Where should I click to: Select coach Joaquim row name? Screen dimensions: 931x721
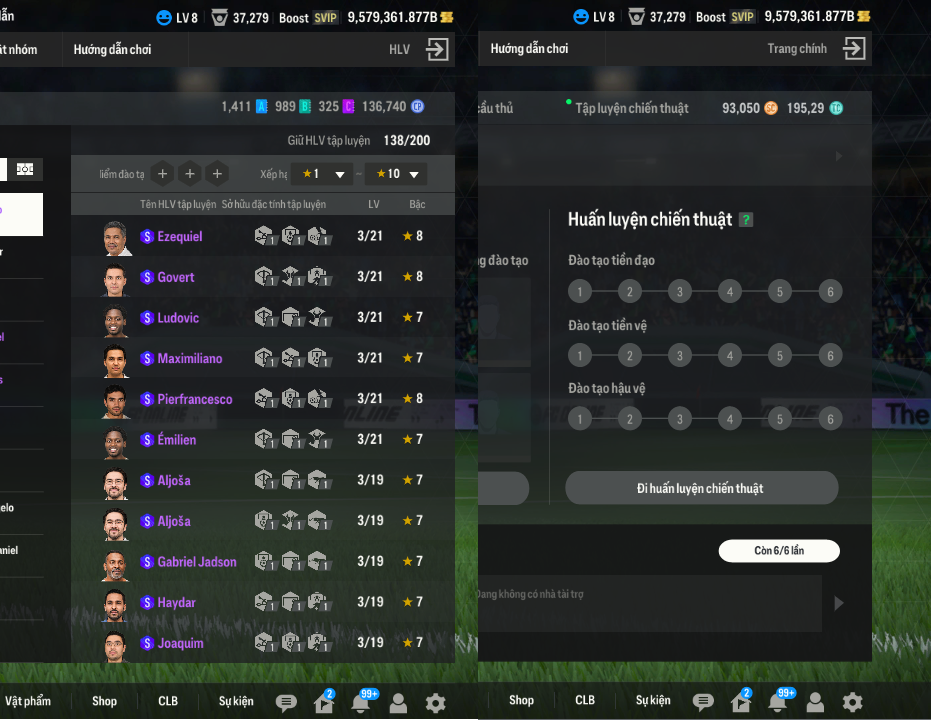[x=180, y=643]
